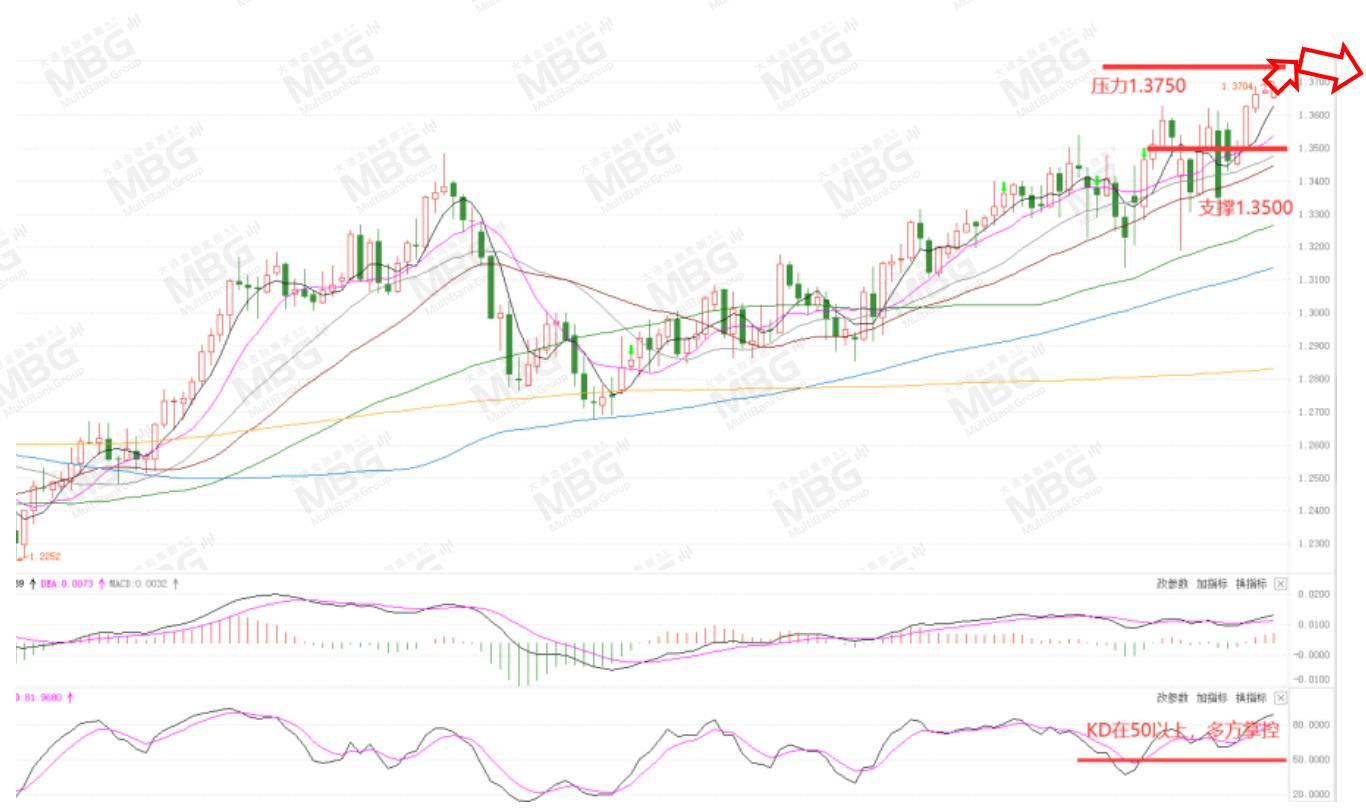Viewport: 1366px width, 810px height.
Task: Click the 压力1.3750 resistance label
Action: pyautogui.click(x=1138, y=87)
